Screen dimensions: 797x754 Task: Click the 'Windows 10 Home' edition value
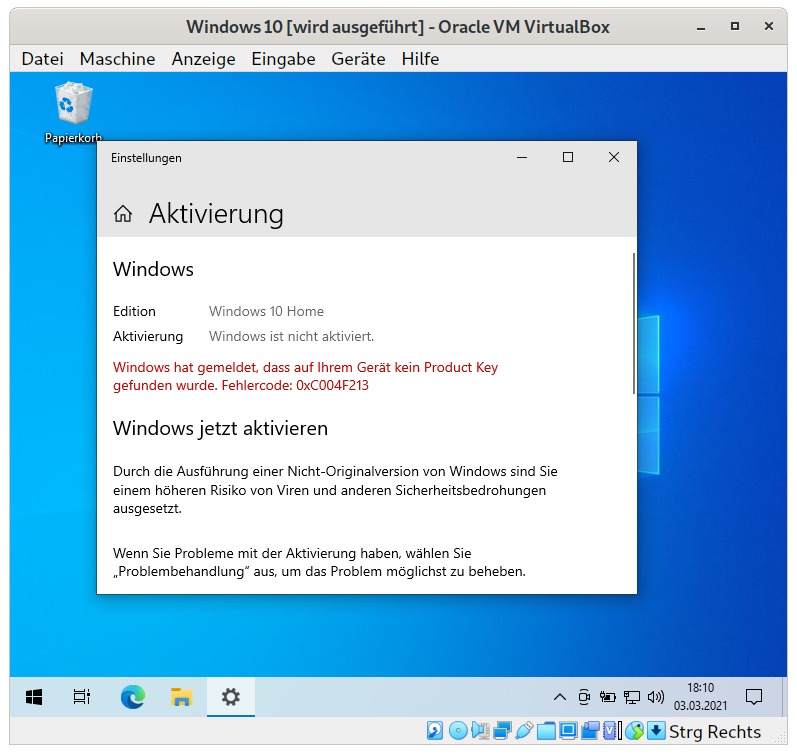pyautogui.click(x=266, y=311)
